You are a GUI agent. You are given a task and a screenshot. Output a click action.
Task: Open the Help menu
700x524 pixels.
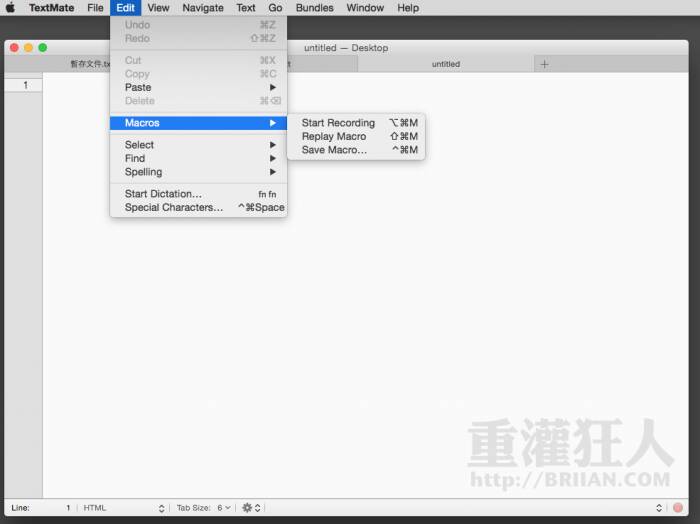click(408, 8)
